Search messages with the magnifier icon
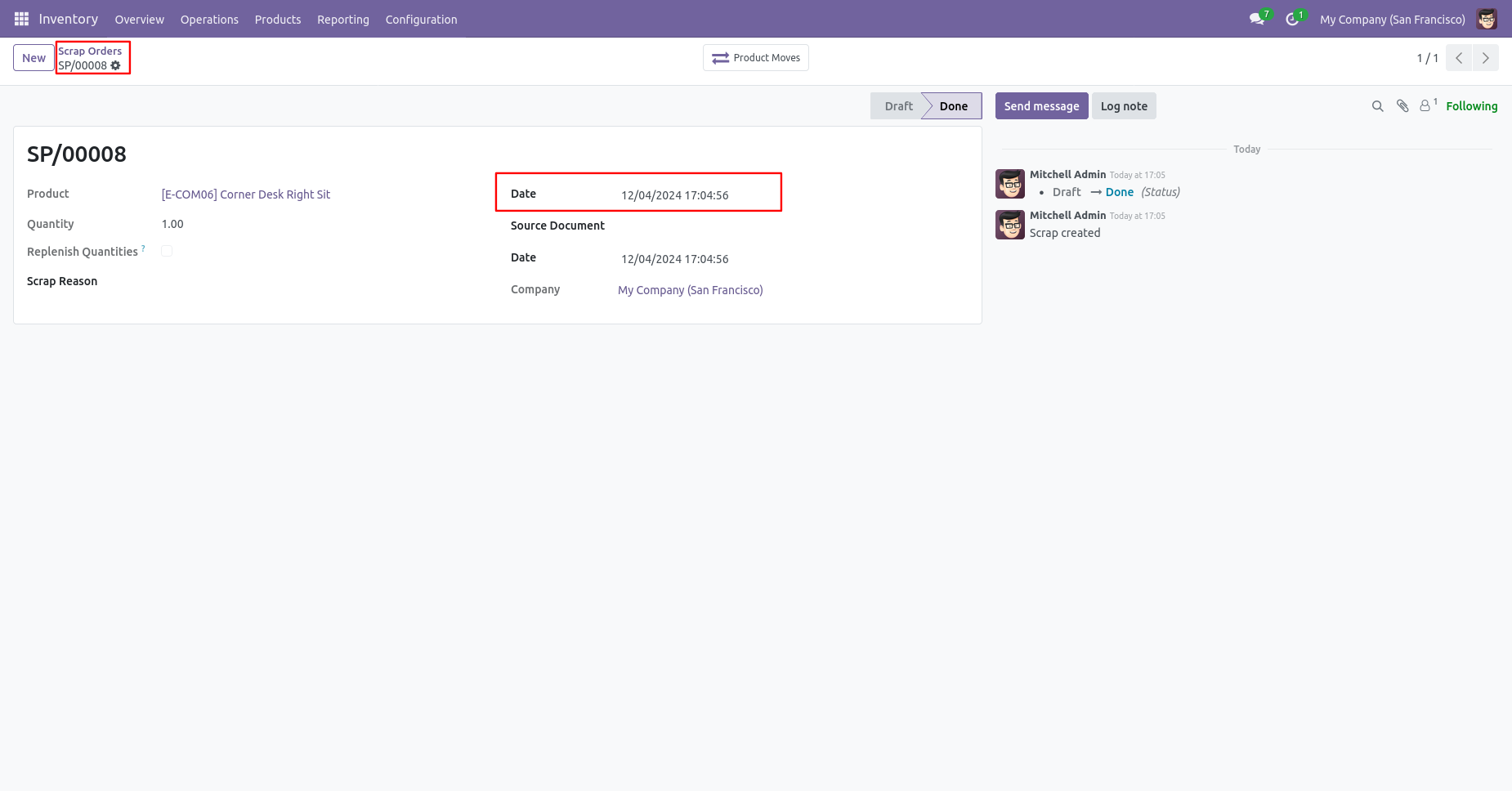Image resolution: width=1512 pixels, height=791 pixels. point(1377,106)
